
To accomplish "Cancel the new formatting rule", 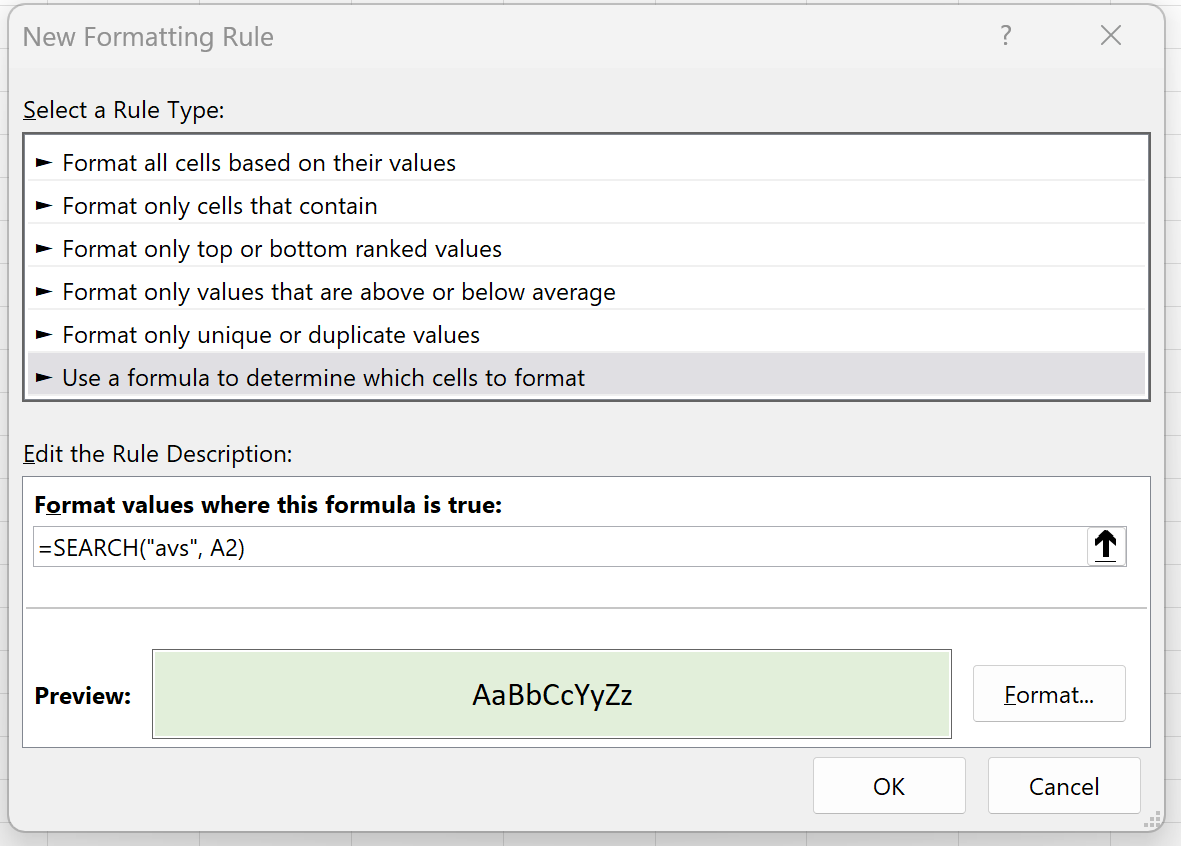I will (x=1064, y=786).
